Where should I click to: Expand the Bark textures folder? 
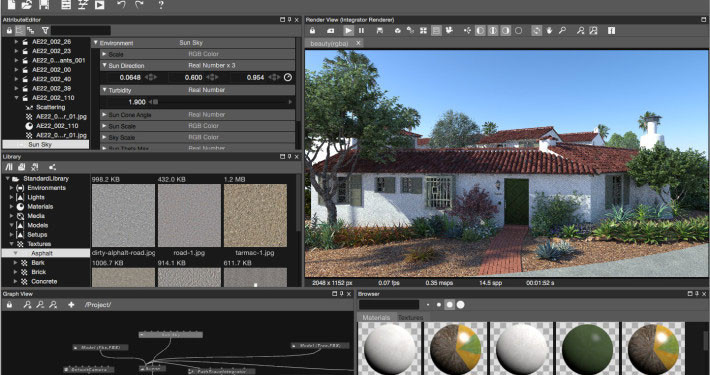[x=15, y=263]
